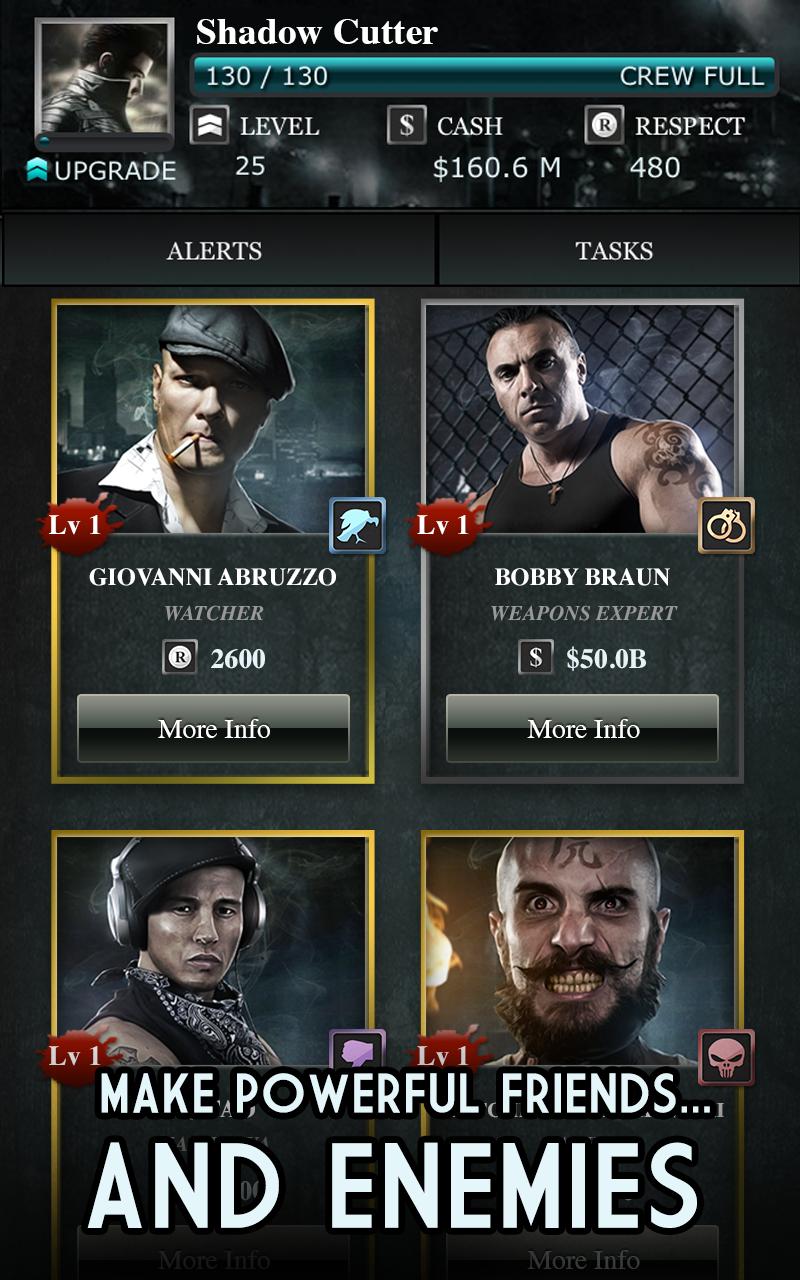
Task: Click the Respect R icon in header
Action: coord(604,125)
